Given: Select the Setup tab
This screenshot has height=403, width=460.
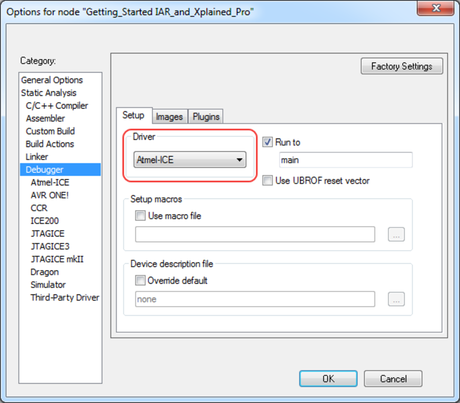Looking at the screenshot, I should 133,115.
